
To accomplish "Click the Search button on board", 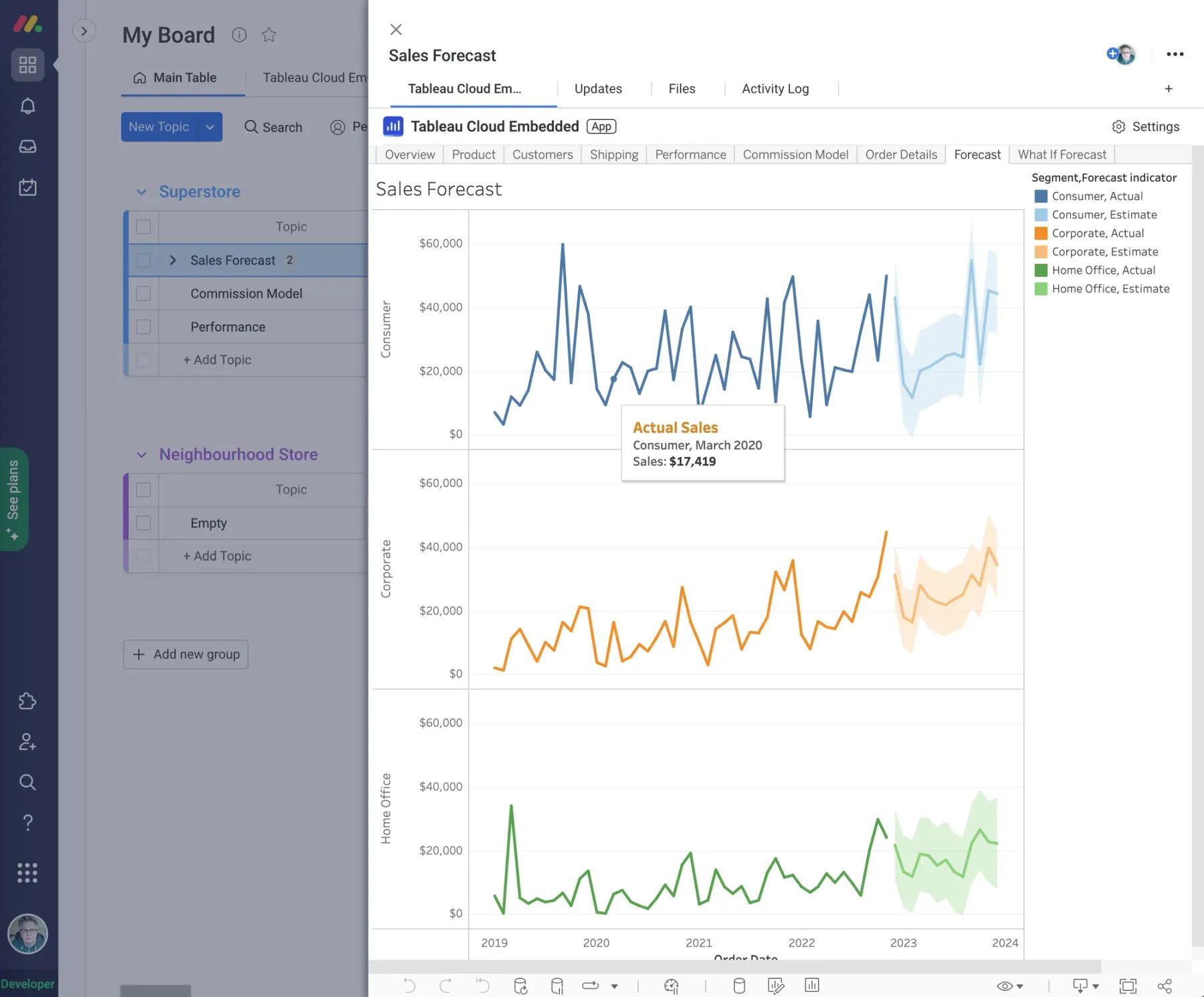I will (x=274, y=127).
